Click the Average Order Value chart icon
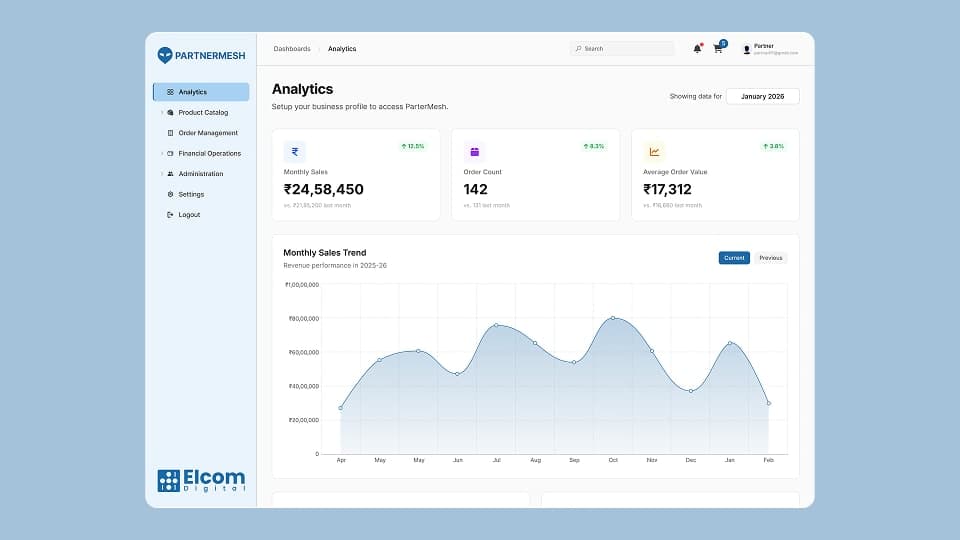Viewport: 960px width, 540px height. click(654, 152)
